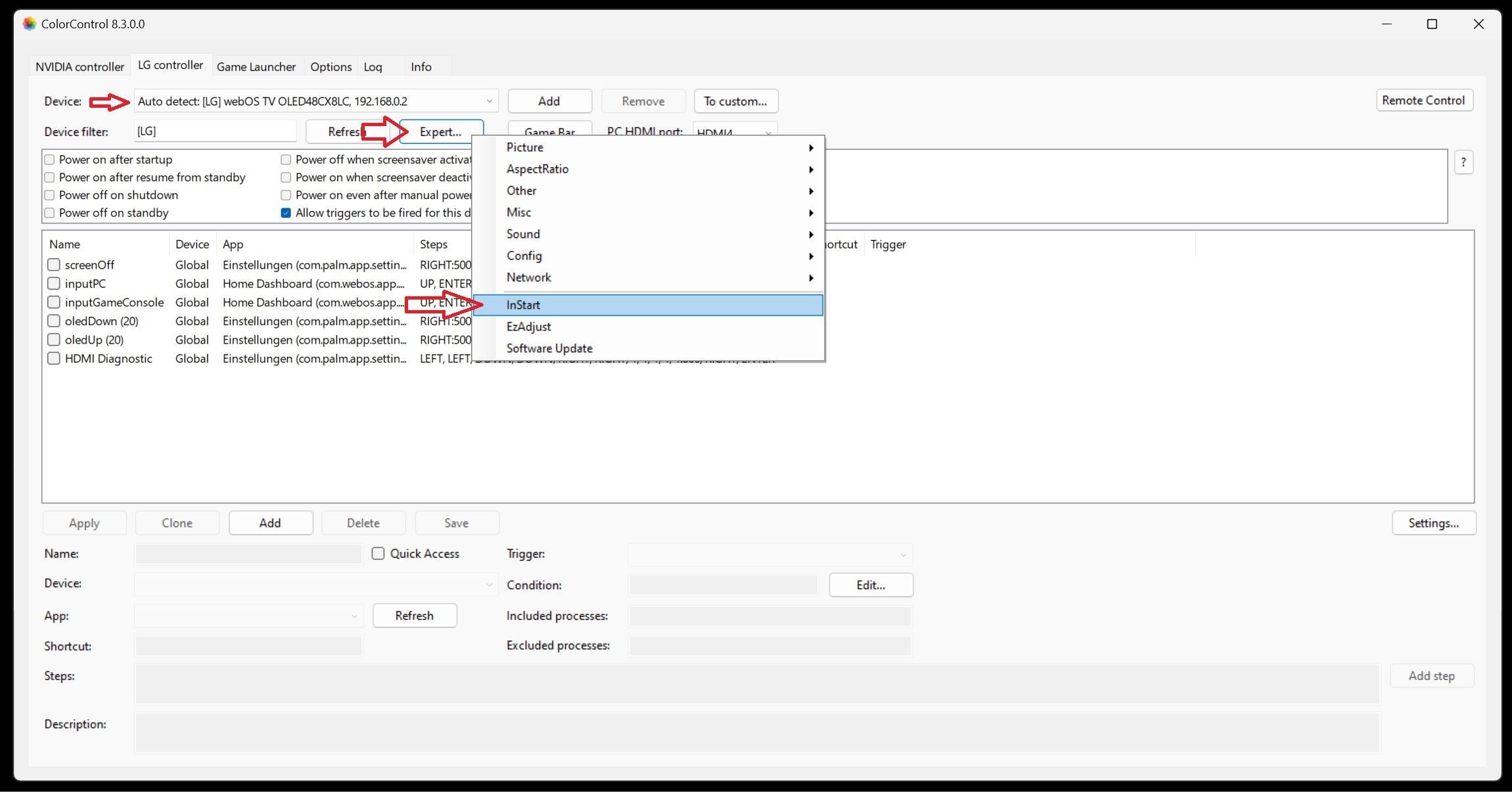
Task: Click the question mark help button
Action: [1463, 162]
